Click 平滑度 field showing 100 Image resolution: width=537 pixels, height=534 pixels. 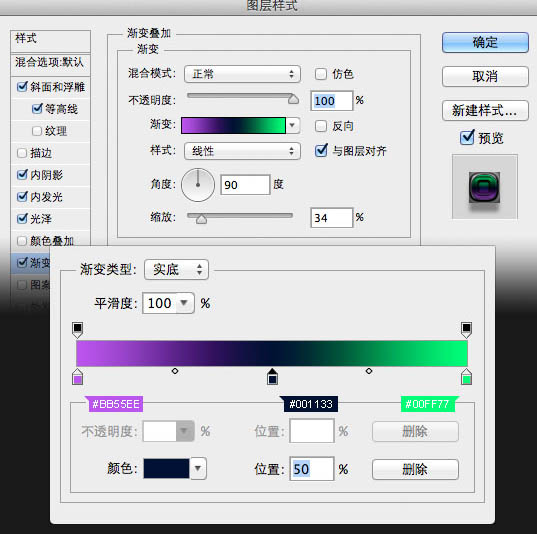tap(160, 303)
